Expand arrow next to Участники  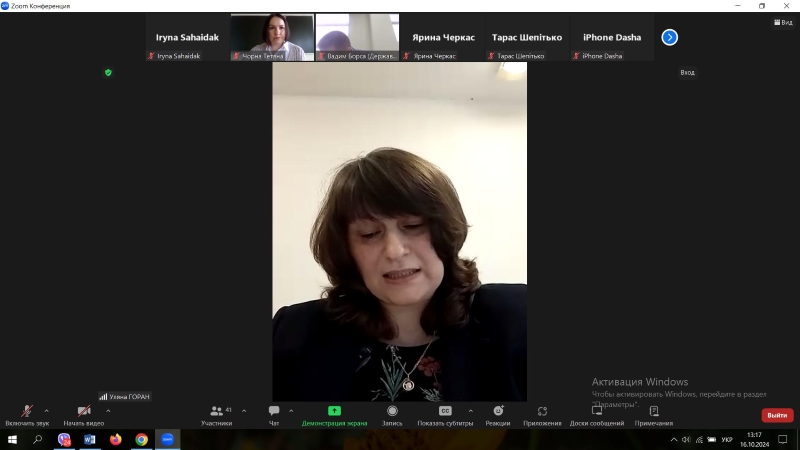pos(244,411)
